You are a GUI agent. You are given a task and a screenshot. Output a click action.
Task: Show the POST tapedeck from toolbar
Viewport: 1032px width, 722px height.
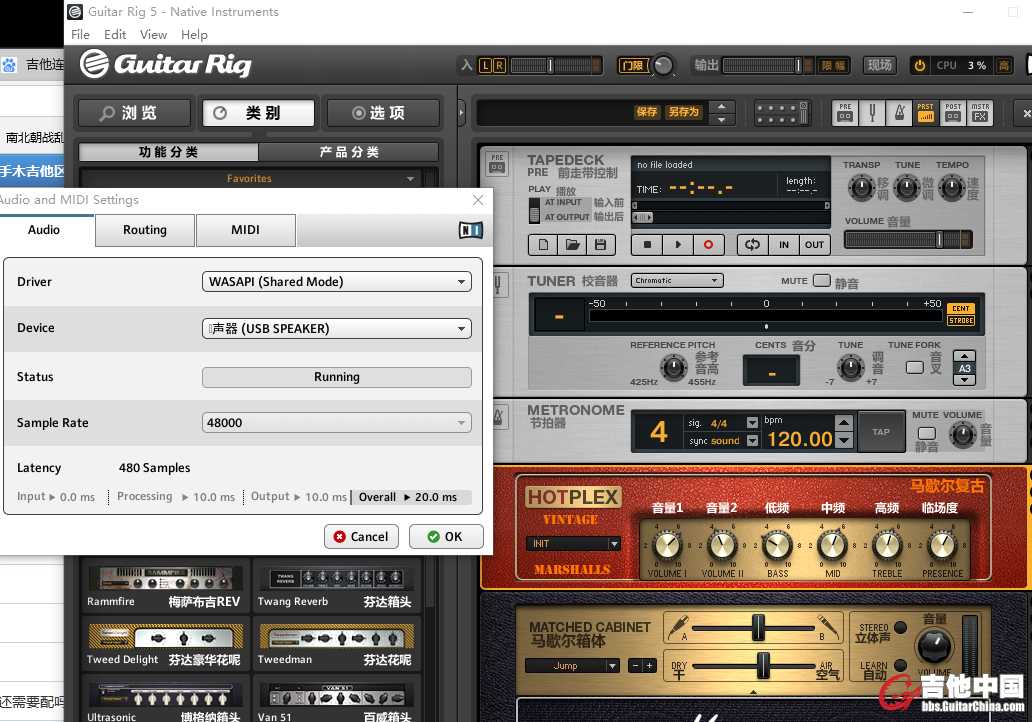[x=953, y=113]
